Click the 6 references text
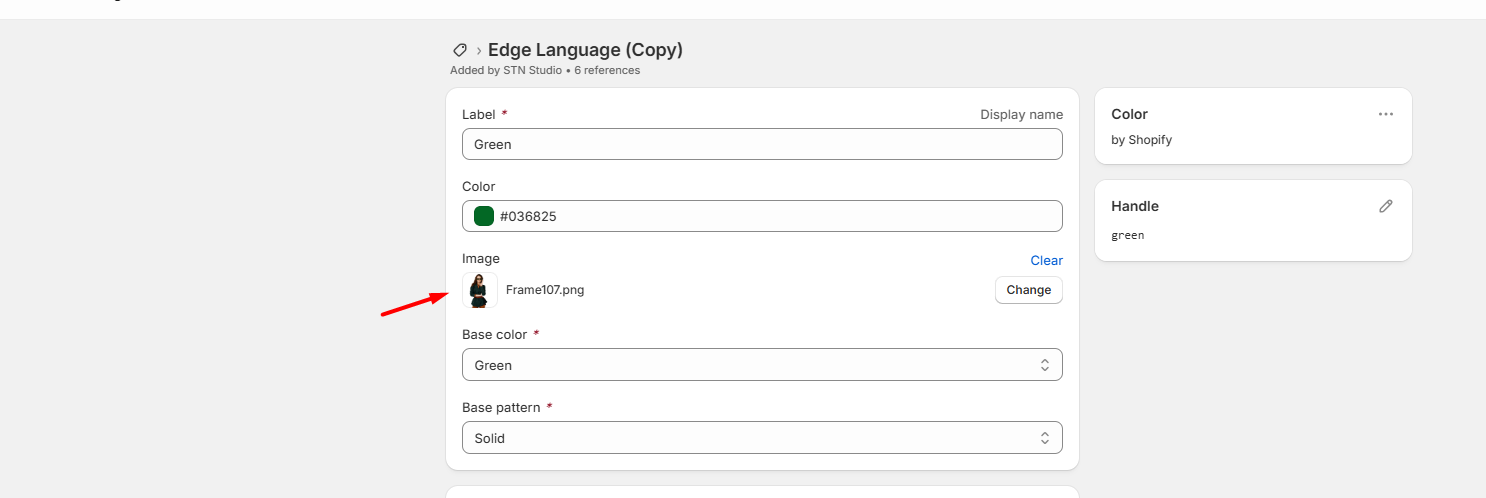 pos(607,71)
